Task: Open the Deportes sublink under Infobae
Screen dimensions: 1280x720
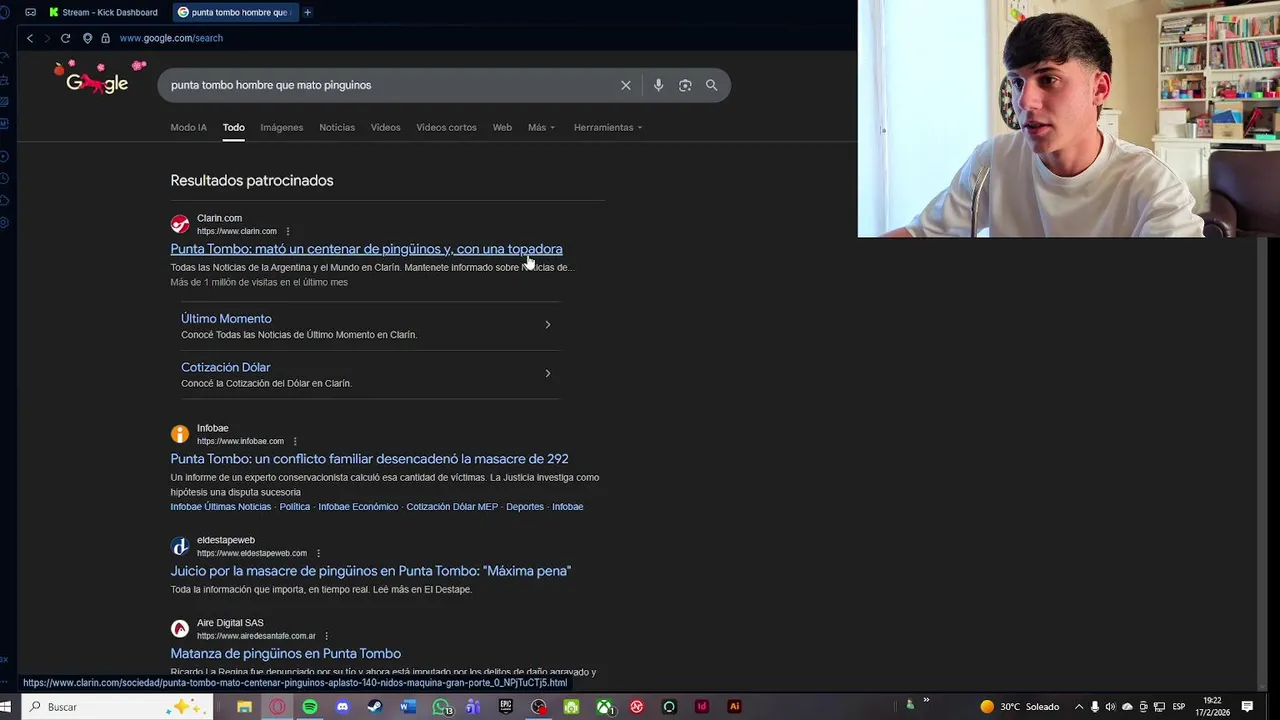Action: point(525,507)
